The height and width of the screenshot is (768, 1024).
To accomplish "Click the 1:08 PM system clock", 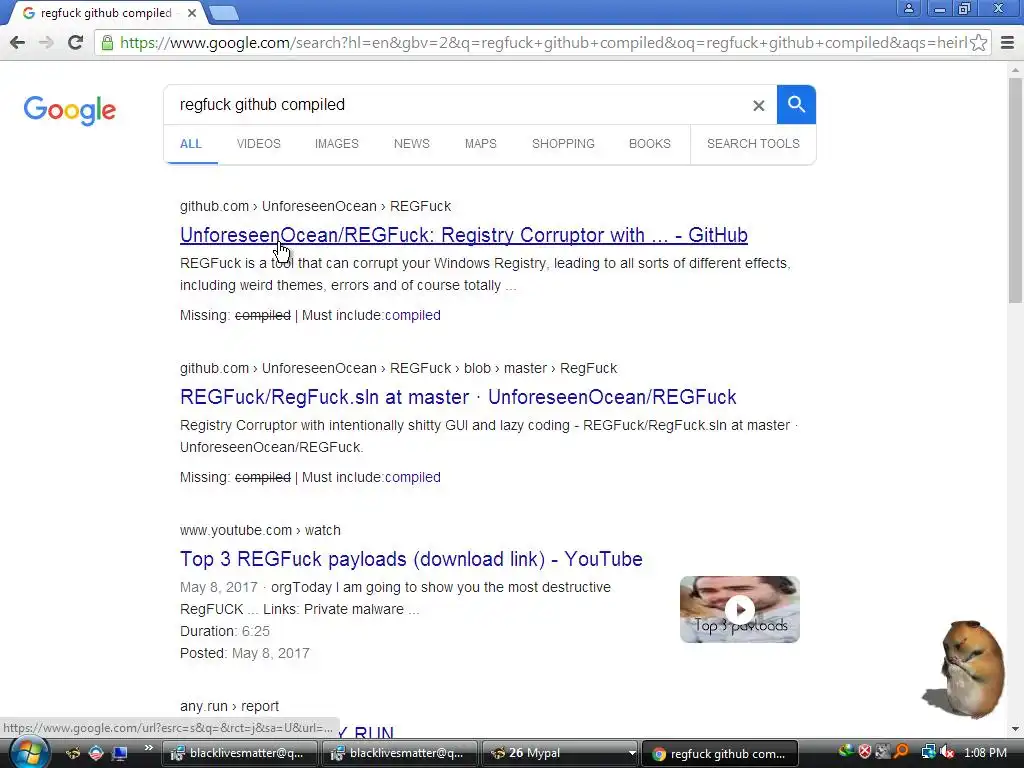I will (x=985, y=753).
